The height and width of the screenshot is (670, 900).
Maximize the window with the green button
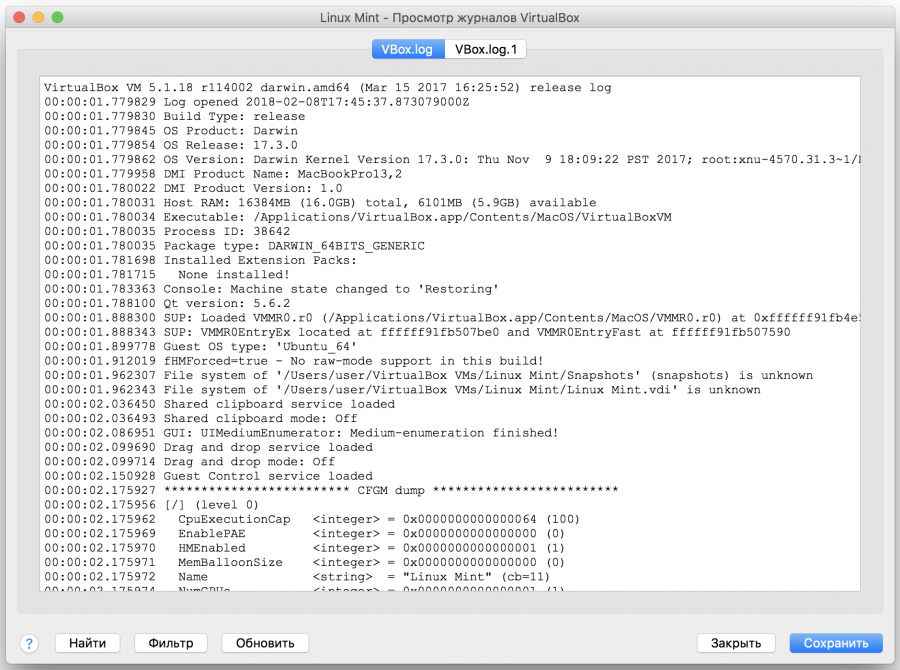point(57,18)
